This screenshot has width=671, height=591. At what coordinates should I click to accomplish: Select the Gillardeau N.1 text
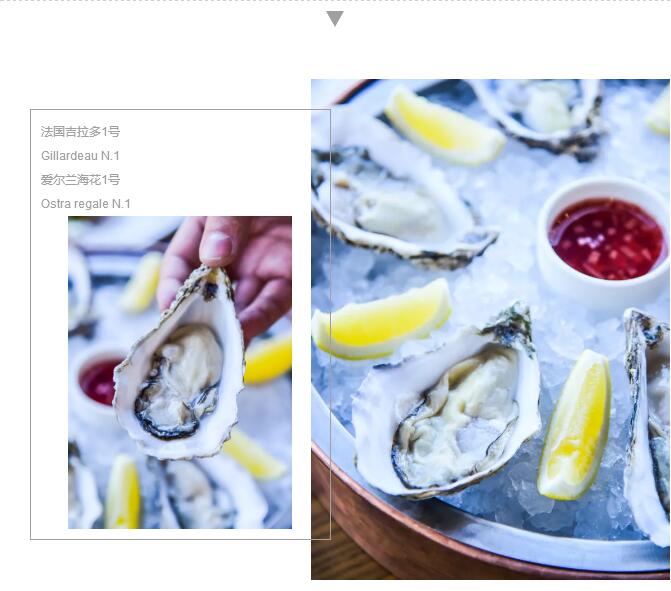coord(80,156)
